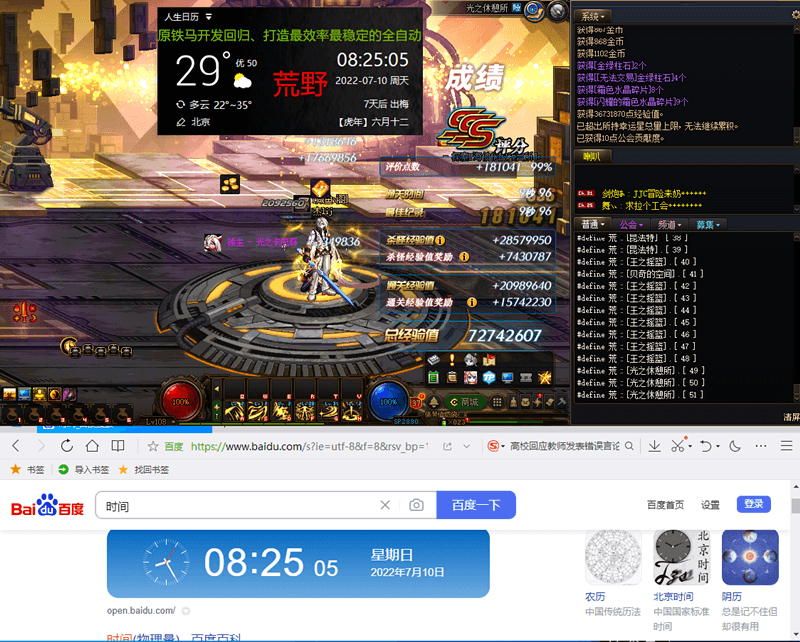
Task: Click the Baidu page scrollbar
Action: [x=795, y=506]
